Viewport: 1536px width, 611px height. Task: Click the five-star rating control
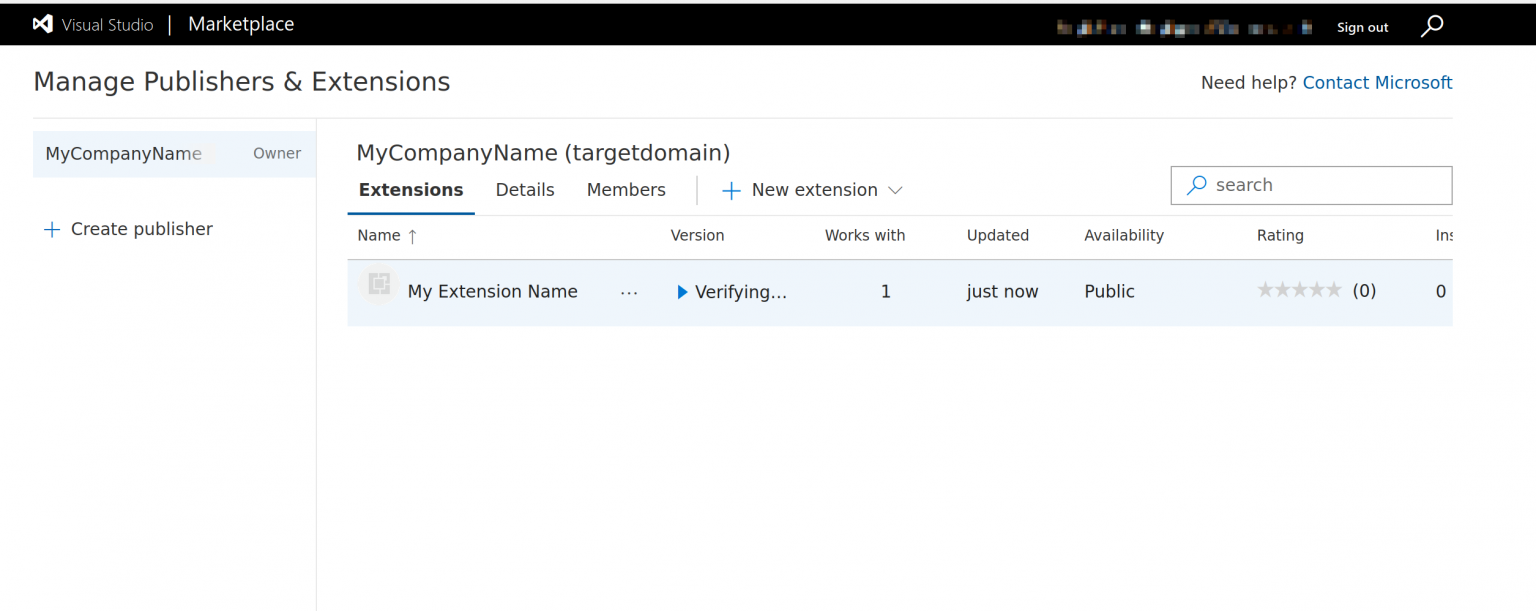click(x=1300, y=289)
